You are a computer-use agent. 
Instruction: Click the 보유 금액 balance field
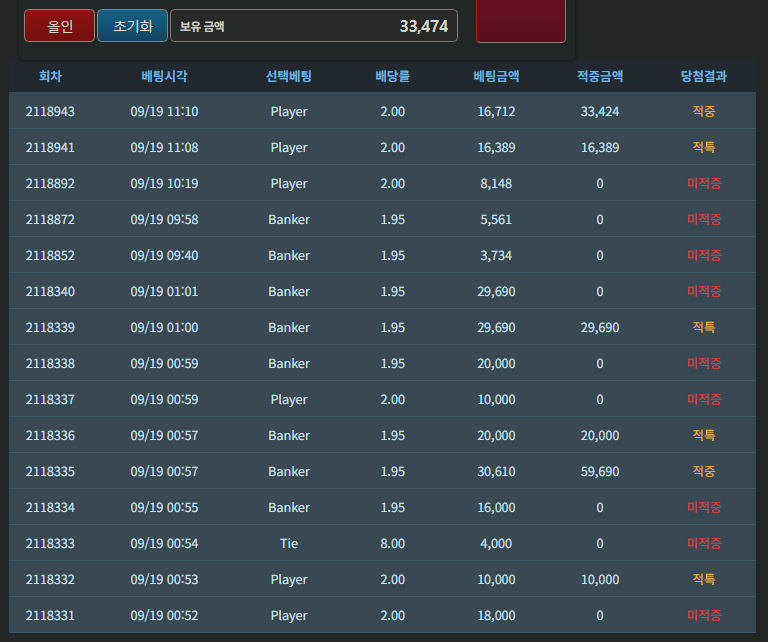tap(313, 25)
